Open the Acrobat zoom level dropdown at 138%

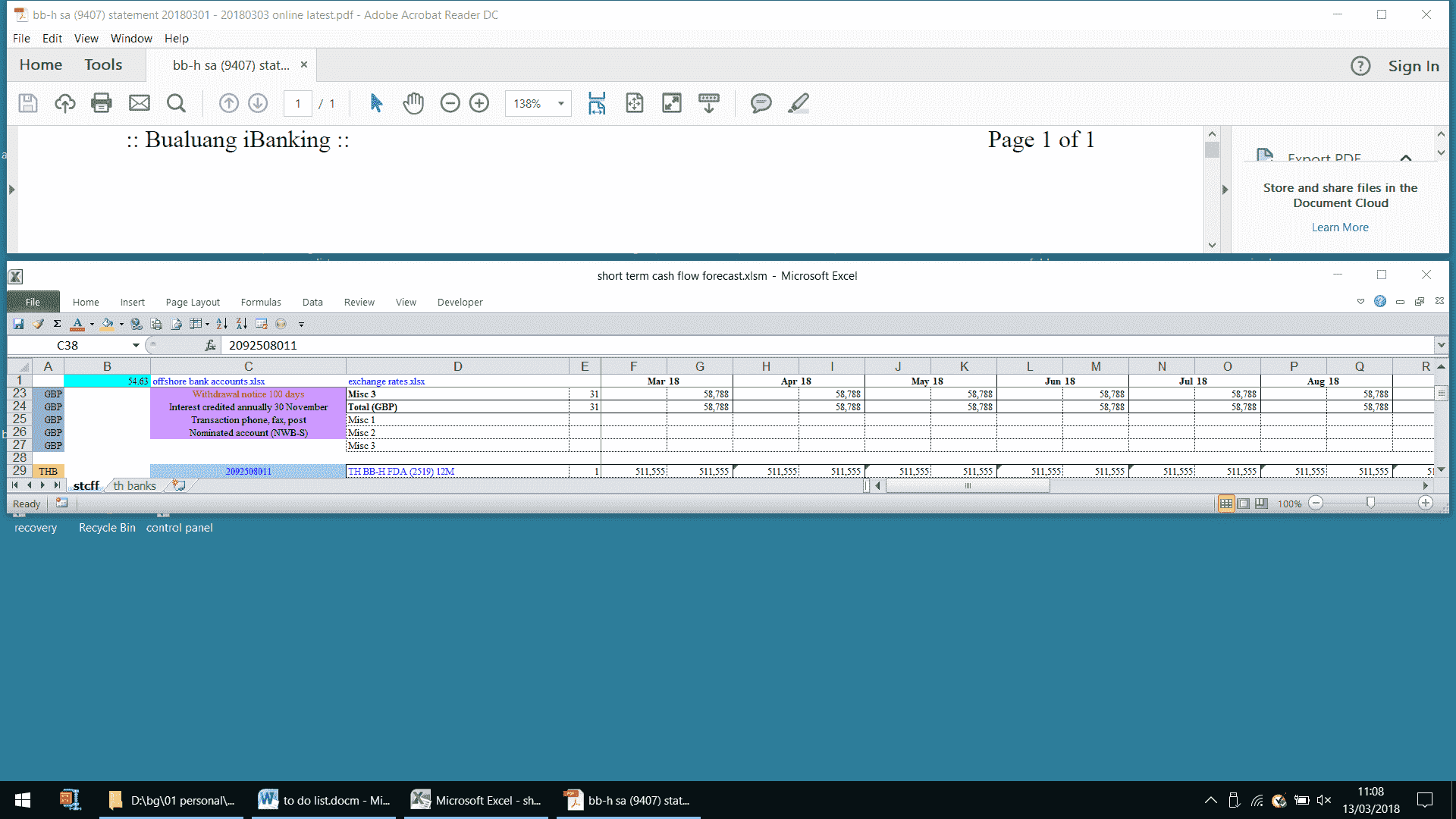[561, 103]
